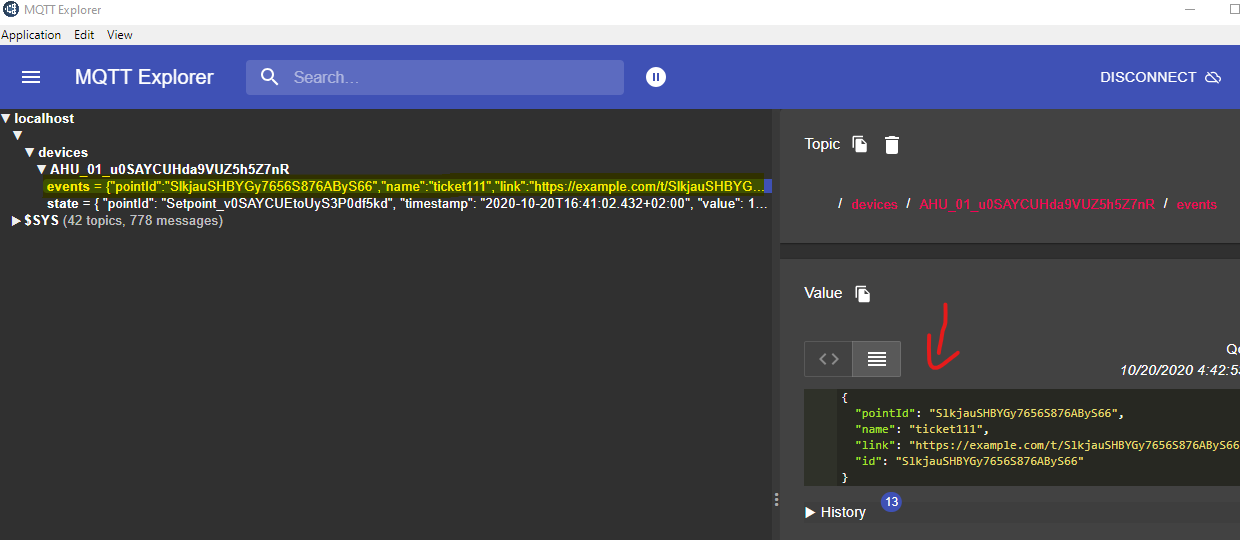Pause topic updates with pause button
Viewport: 1240px width, 540px height.
[655, 77]
